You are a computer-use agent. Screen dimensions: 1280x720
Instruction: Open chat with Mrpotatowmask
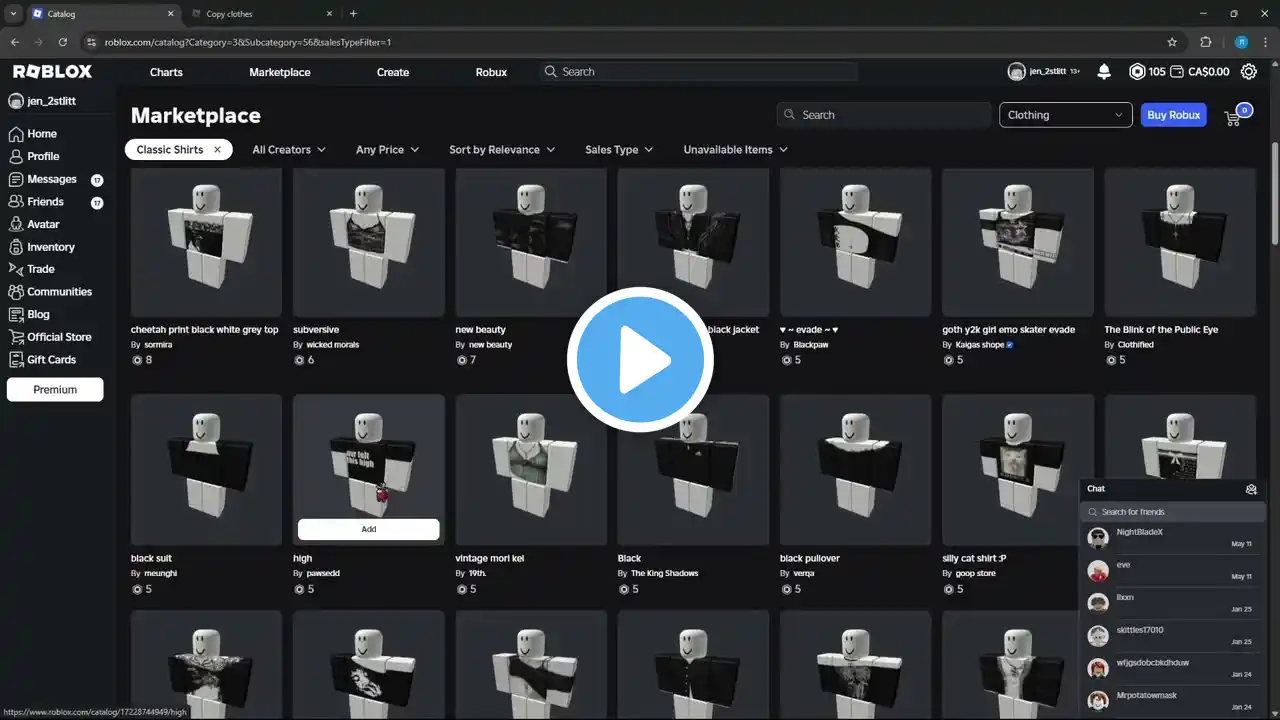1173,701
